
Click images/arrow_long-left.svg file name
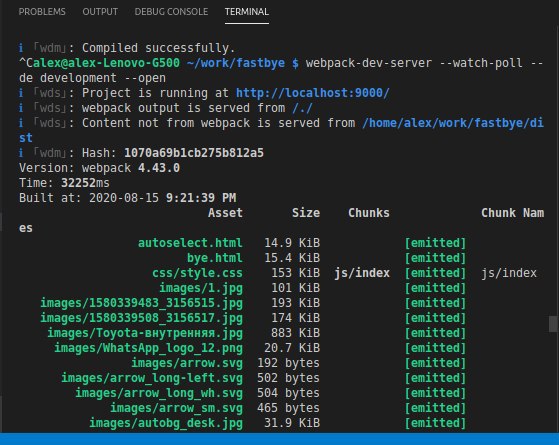pyautogui.click(x=152, y=378)
